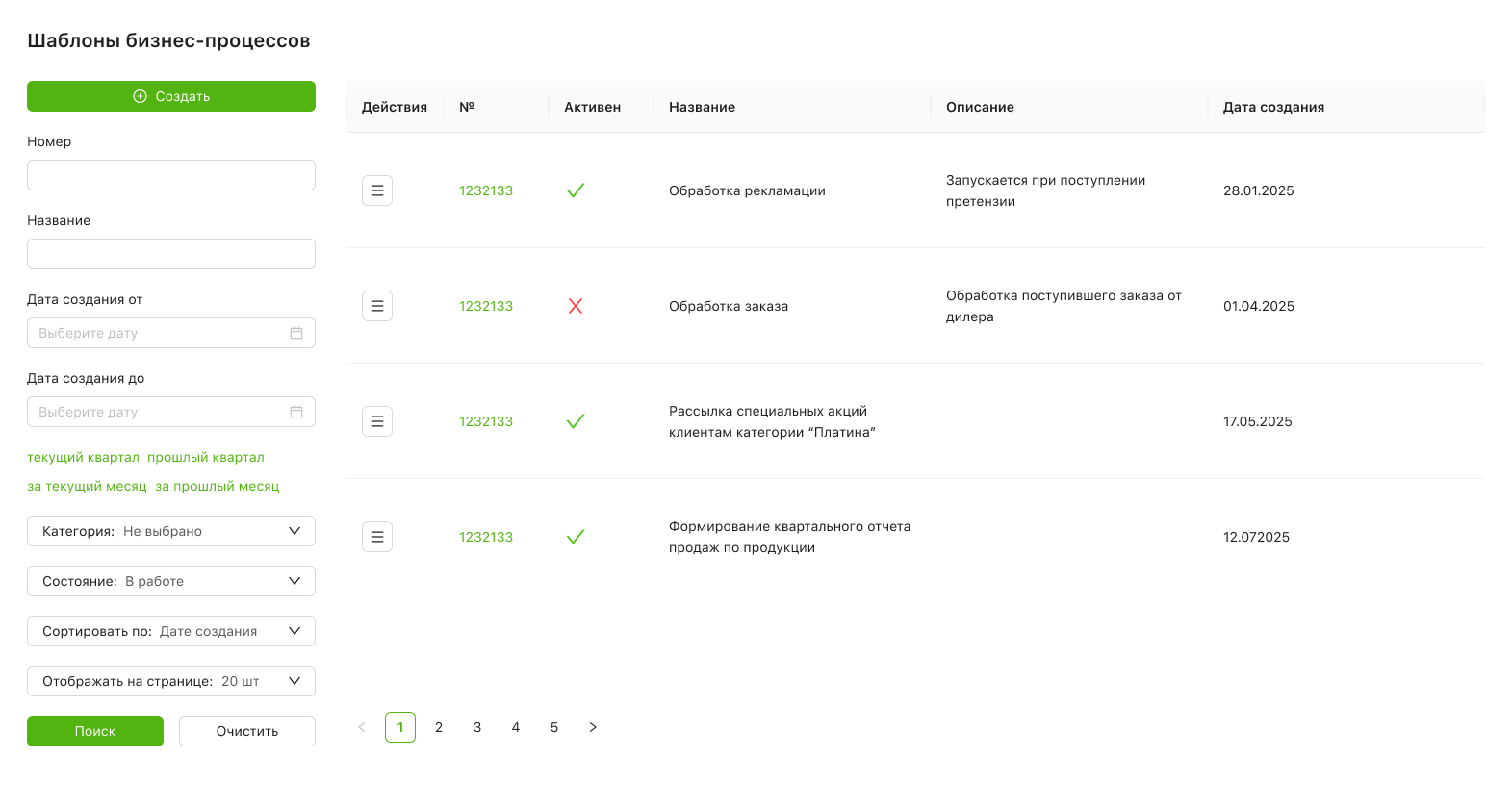Click calendar icon in Дата создания до field
This screenshot has height=809, width=1512.
coord(296,412)
